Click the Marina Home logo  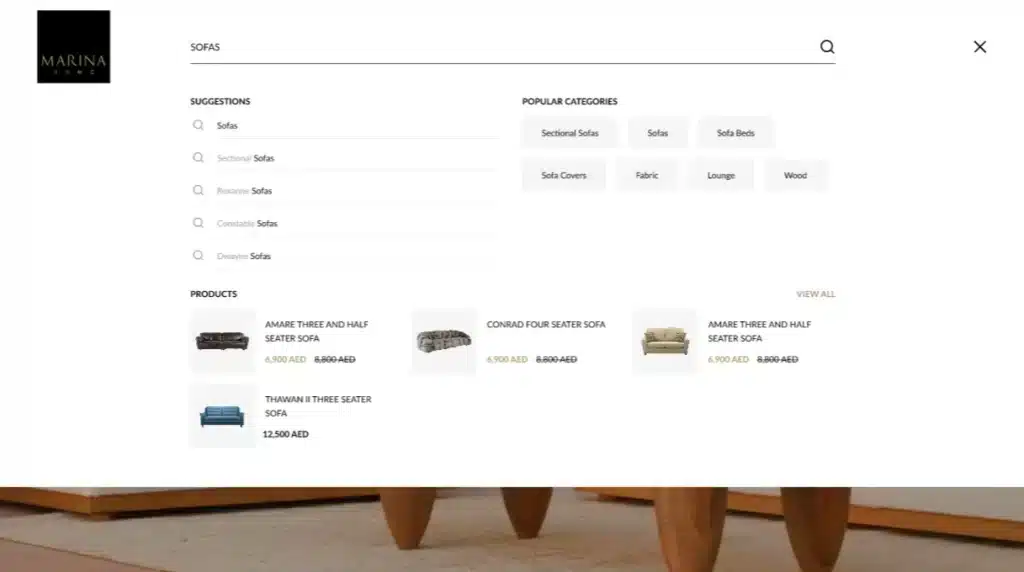click(x=73, y=47)
